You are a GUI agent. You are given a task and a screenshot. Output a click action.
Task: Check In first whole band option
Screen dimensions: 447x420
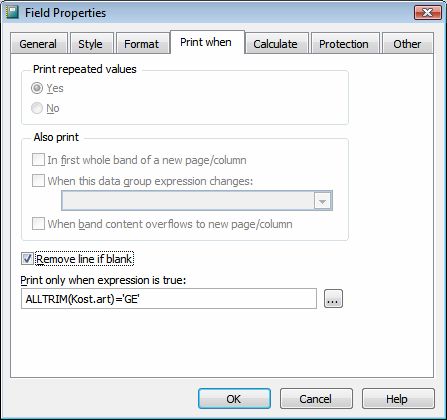(x=38, y=160)
